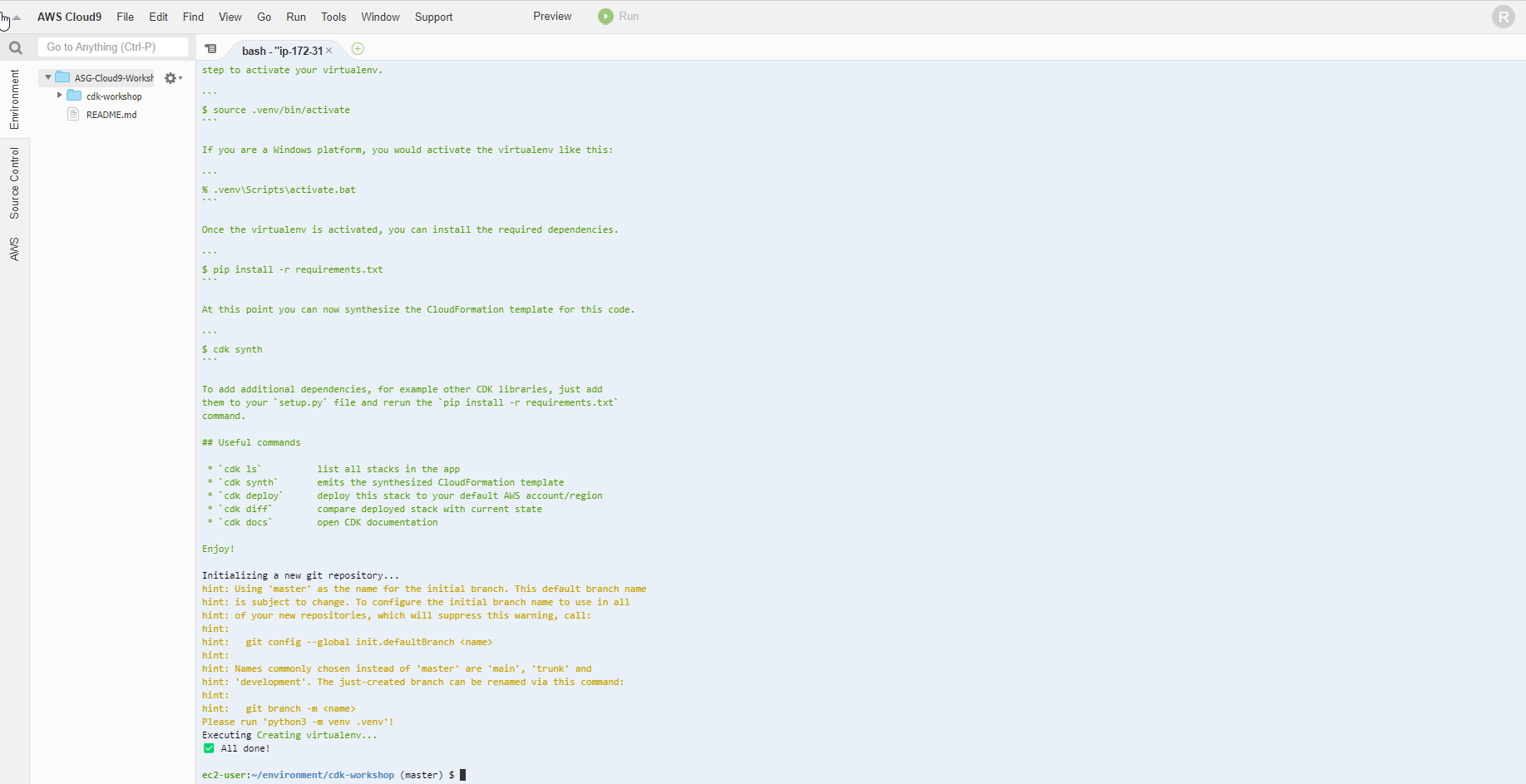Click the '`cdk deploy`' command row
1526x784 pixels.
[x=405, y=496]
